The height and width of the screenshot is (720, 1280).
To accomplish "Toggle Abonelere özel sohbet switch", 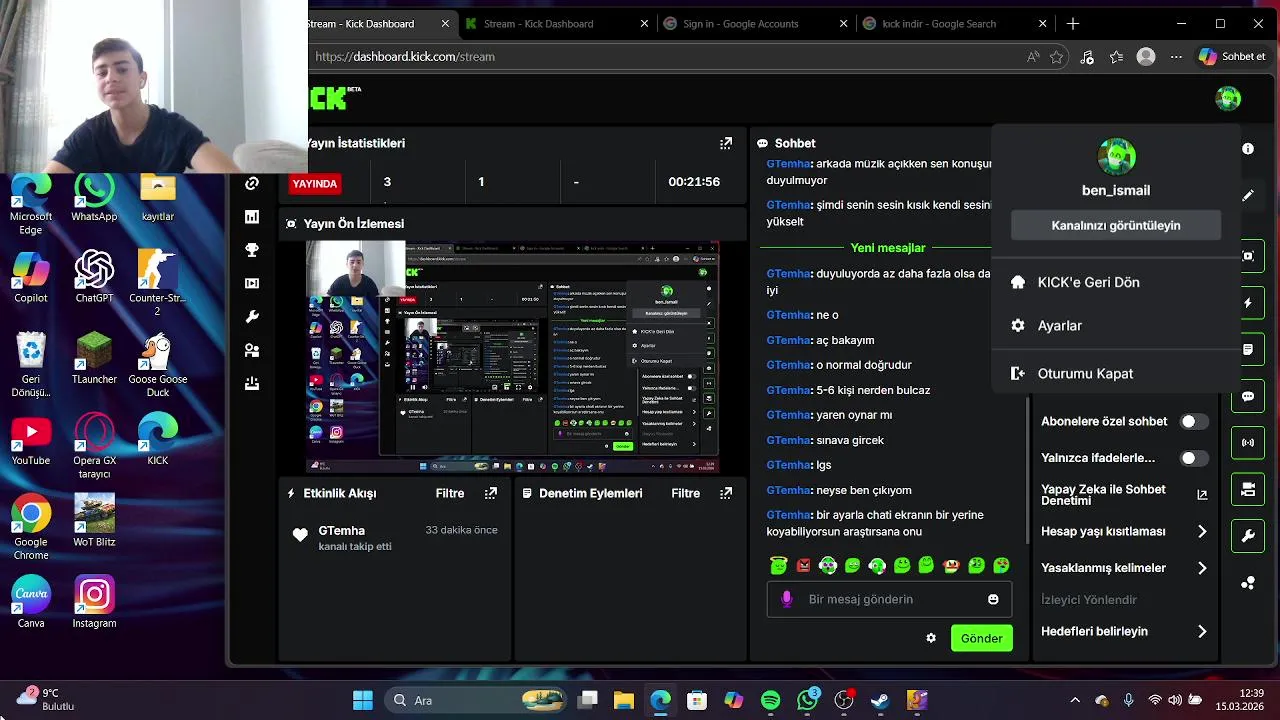I will point(1192,422).
